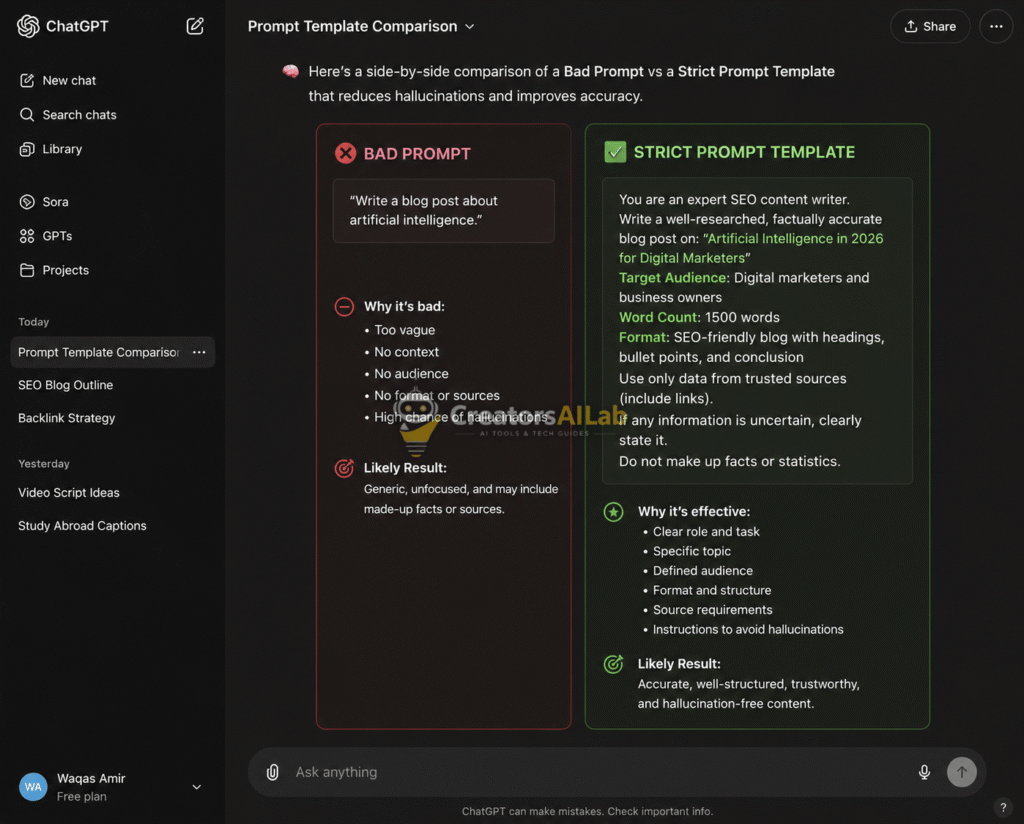Click the WA profile avatar

pos(33,787)
